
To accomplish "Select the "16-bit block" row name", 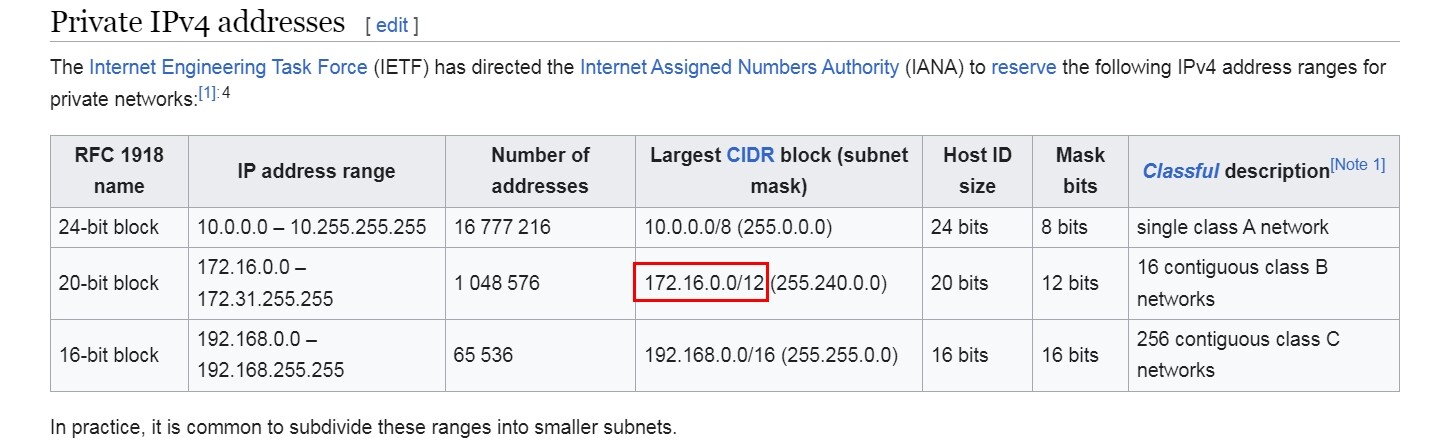I will [x=109, y=355].
